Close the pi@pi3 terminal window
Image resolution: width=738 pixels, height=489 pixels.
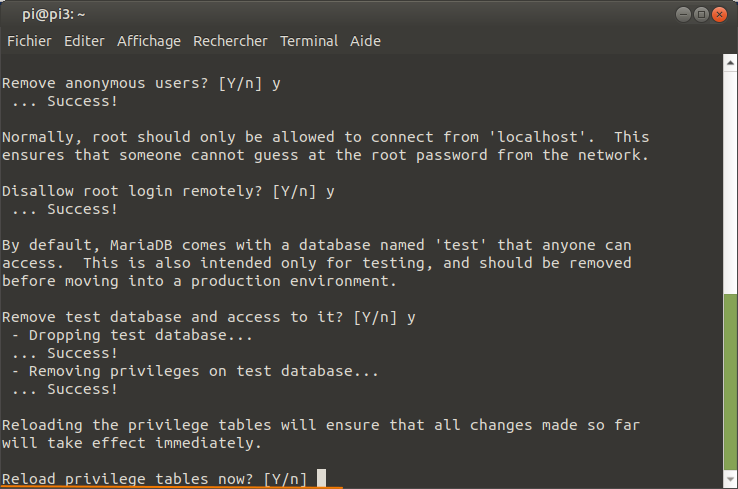click(x=719, y=15)
